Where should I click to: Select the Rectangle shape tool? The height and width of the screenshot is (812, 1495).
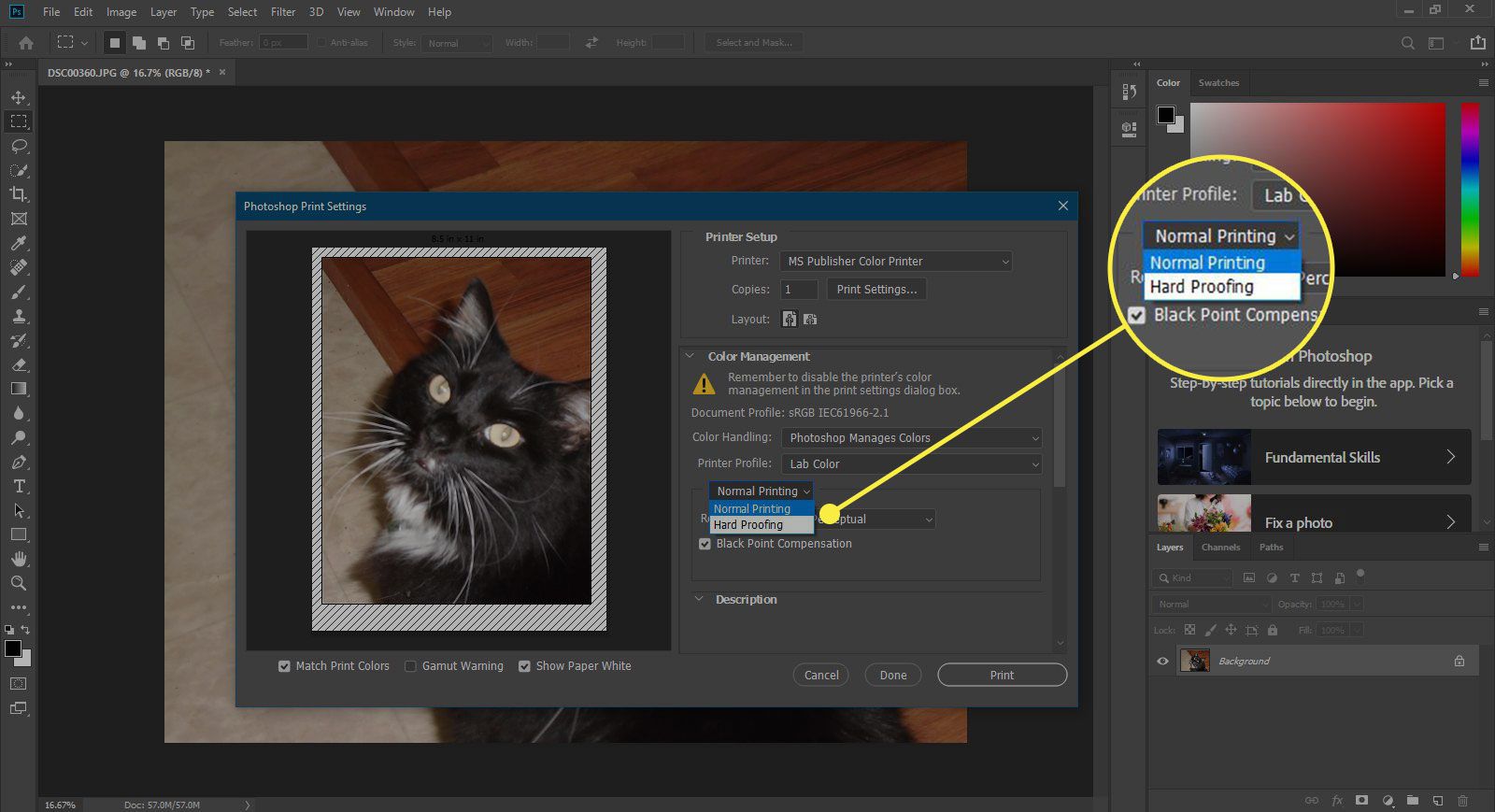click(x=18, y=534)
